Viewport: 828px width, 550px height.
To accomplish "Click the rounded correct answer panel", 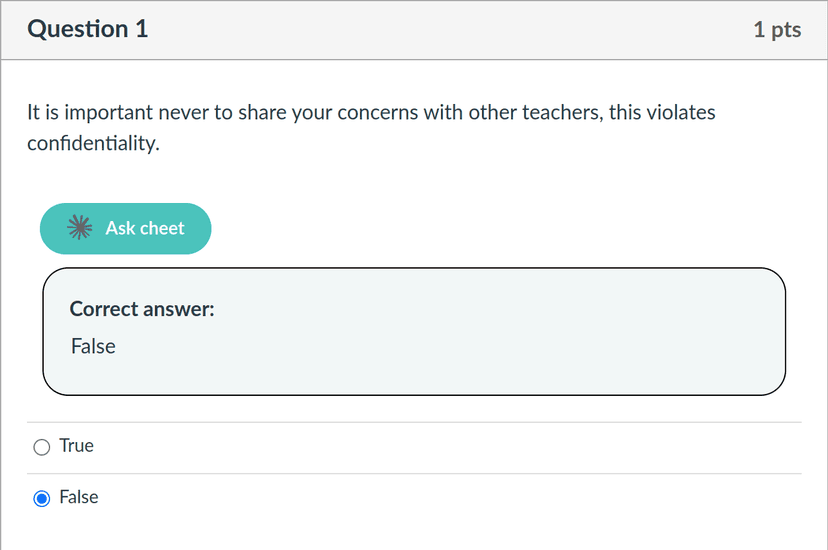I will (x=414, y=331).
